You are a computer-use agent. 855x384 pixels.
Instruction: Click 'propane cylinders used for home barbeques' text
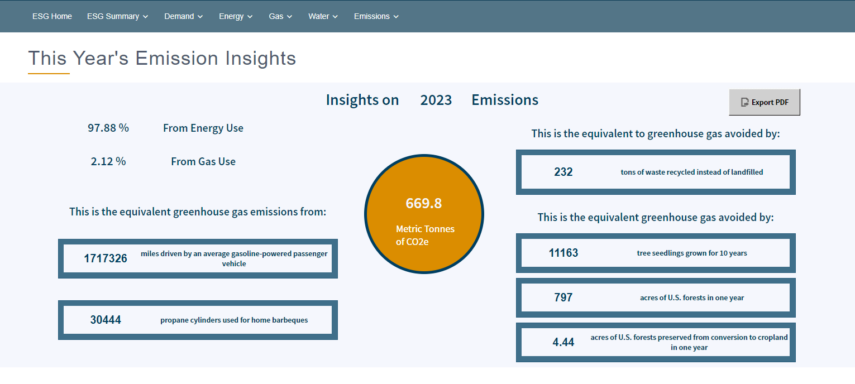click(234, 320)
